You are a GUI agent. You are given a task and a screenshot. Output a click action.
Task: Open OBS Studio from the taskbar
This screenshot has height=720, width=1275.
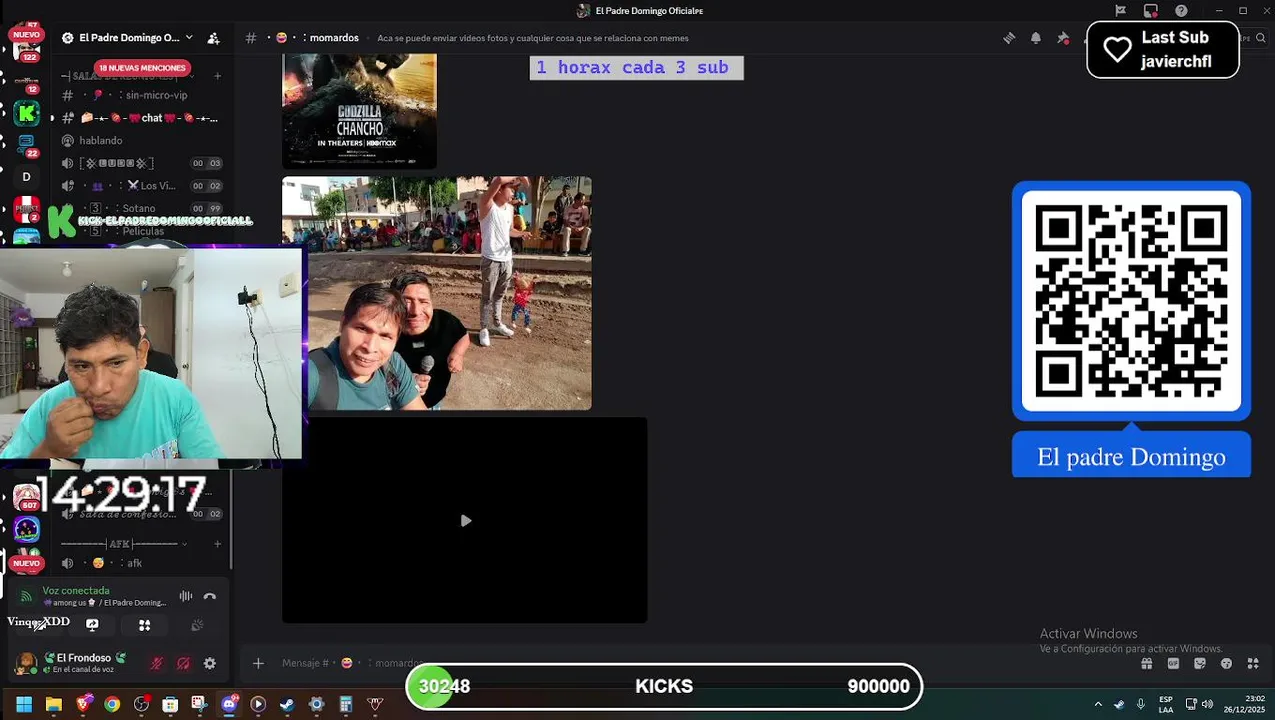click(141, 704)
